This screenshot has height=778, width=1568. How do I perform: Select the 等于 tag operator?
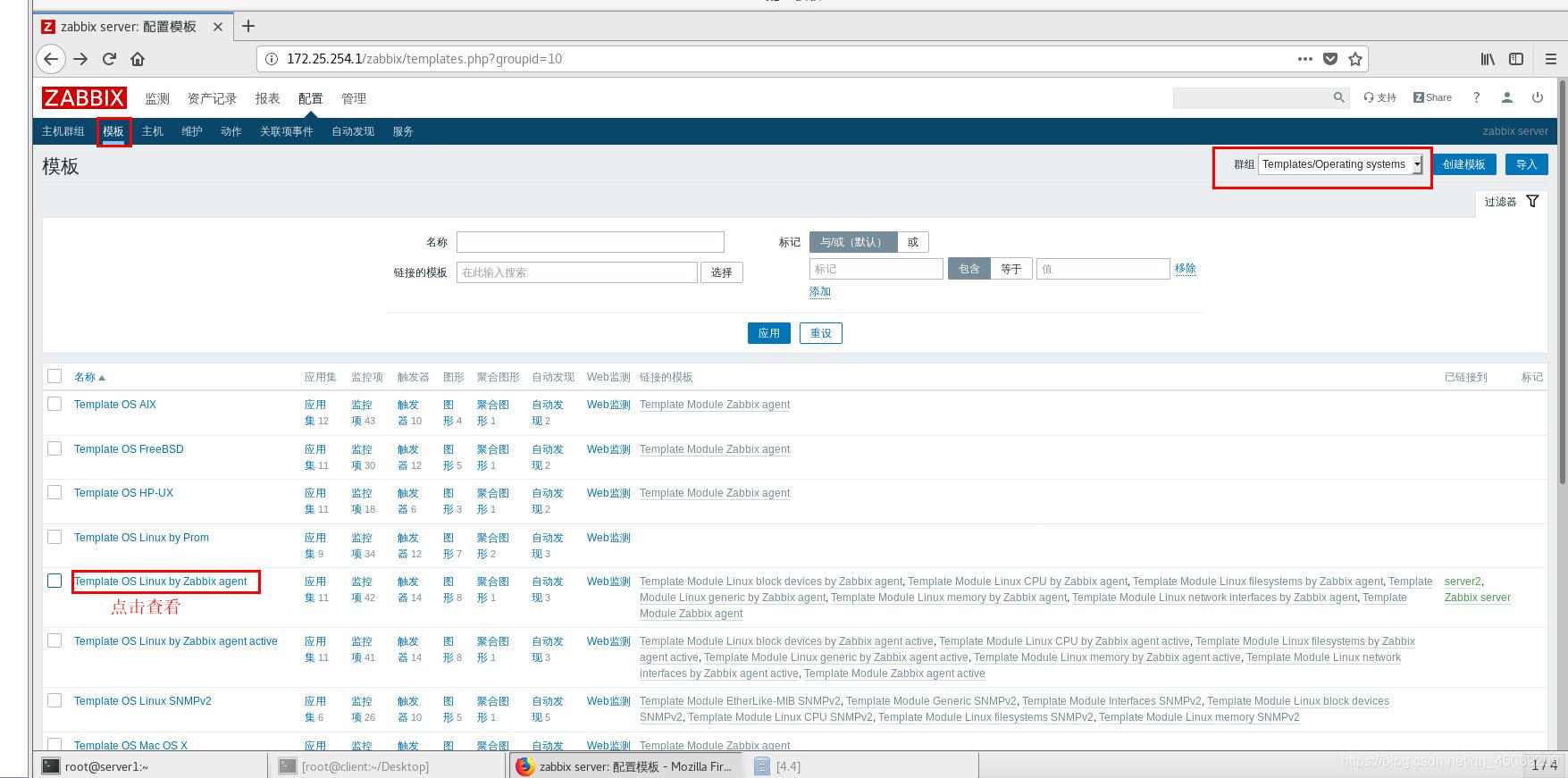[1011, 269]
